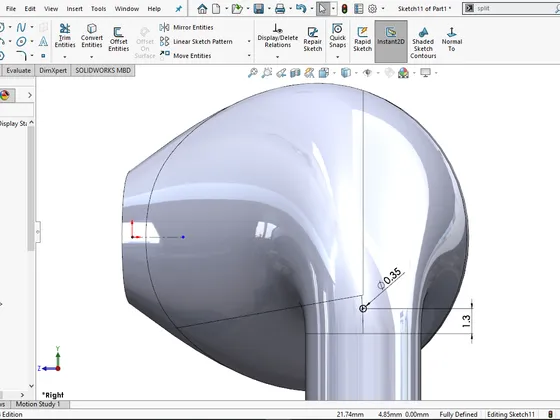Image resolution: width=560 pixels, height=420 pixels.
Task: Open the Options gear
Action: click(x=372, y=9)
